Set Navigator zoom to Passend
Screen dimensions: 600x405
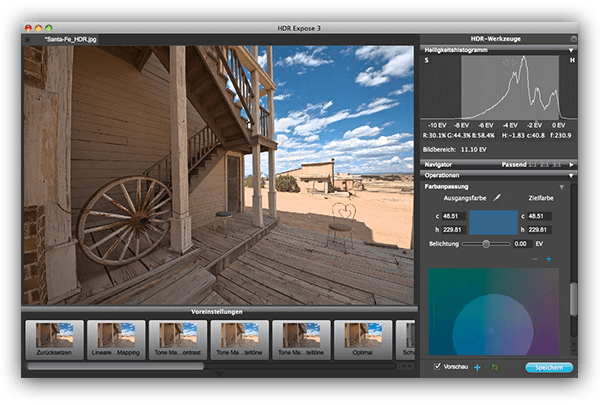pyautogui.click(x=514, y=165)
